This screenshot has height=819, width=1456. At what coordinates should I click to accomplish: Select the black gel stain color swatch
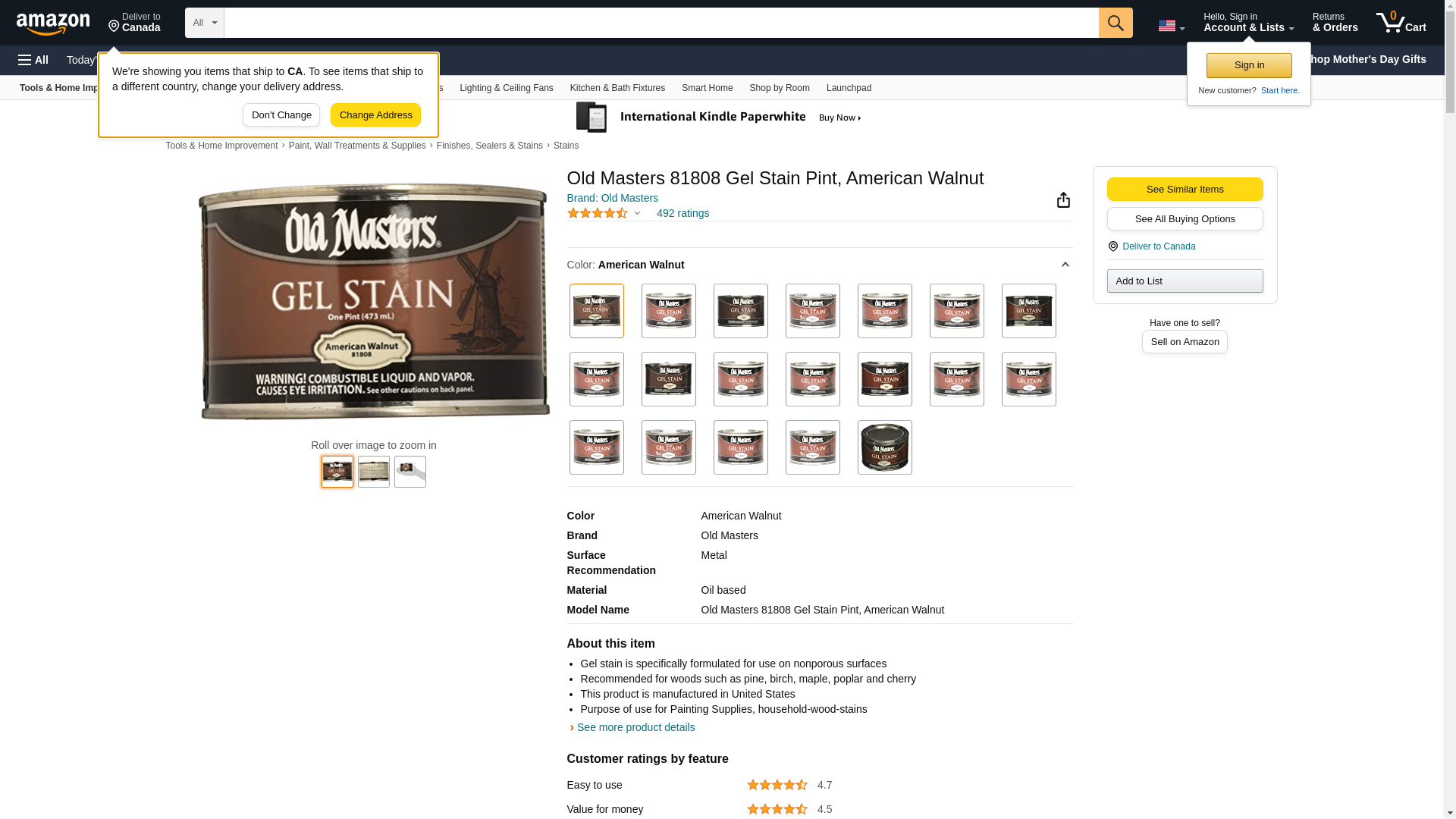[884, 447]
